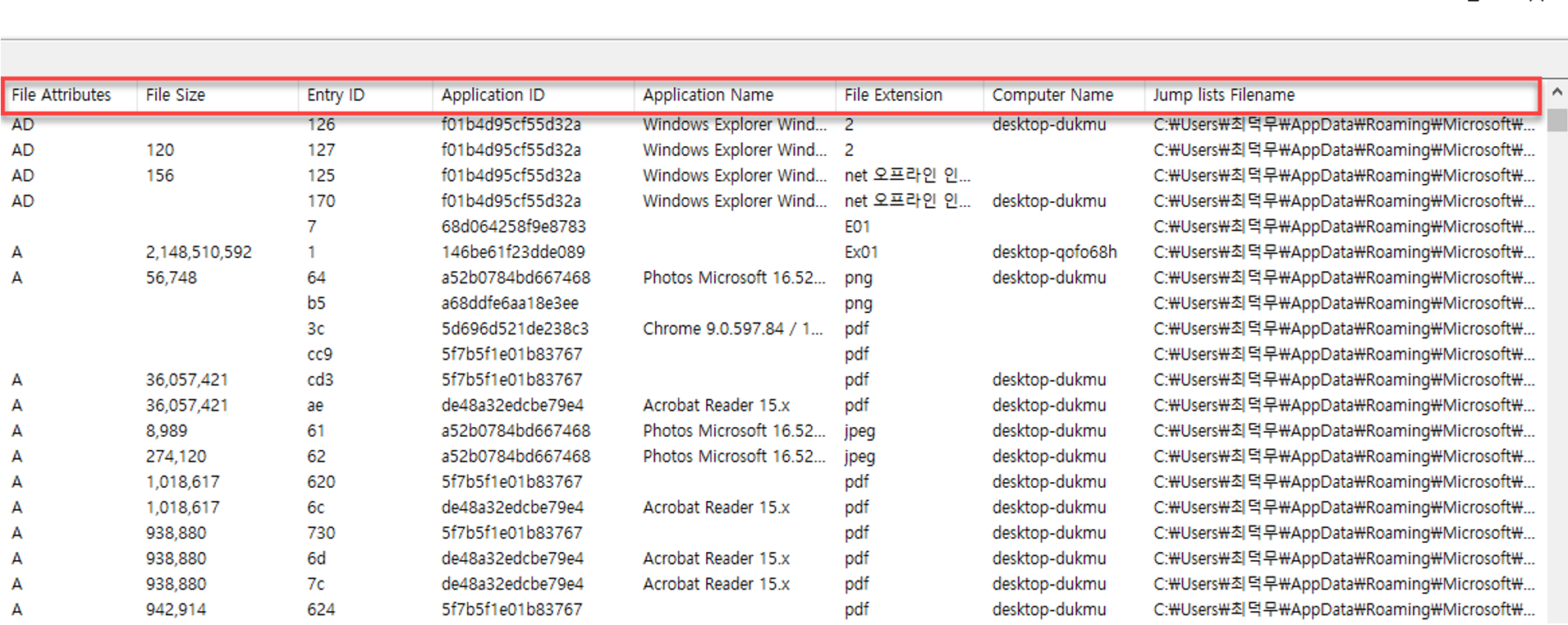Click the Jump lists Filename header
The image size is (1568, 625).
tap(1223, 95)
